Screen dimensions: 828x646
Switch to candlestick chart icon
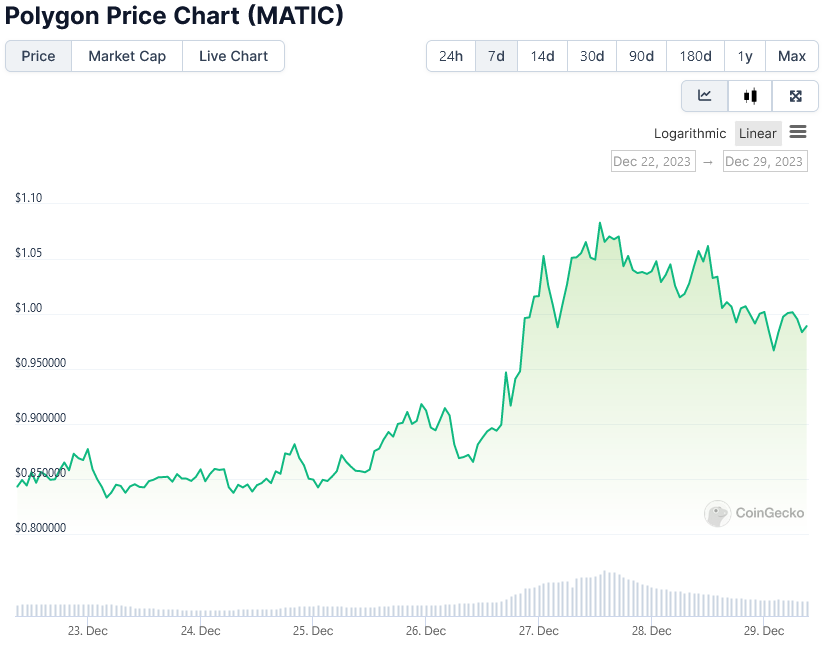(x=750, y=96)
